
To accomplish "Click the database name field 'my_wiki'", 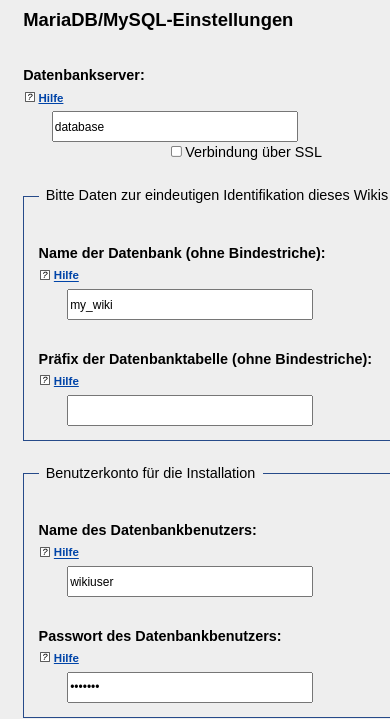I will pos(190,304).
